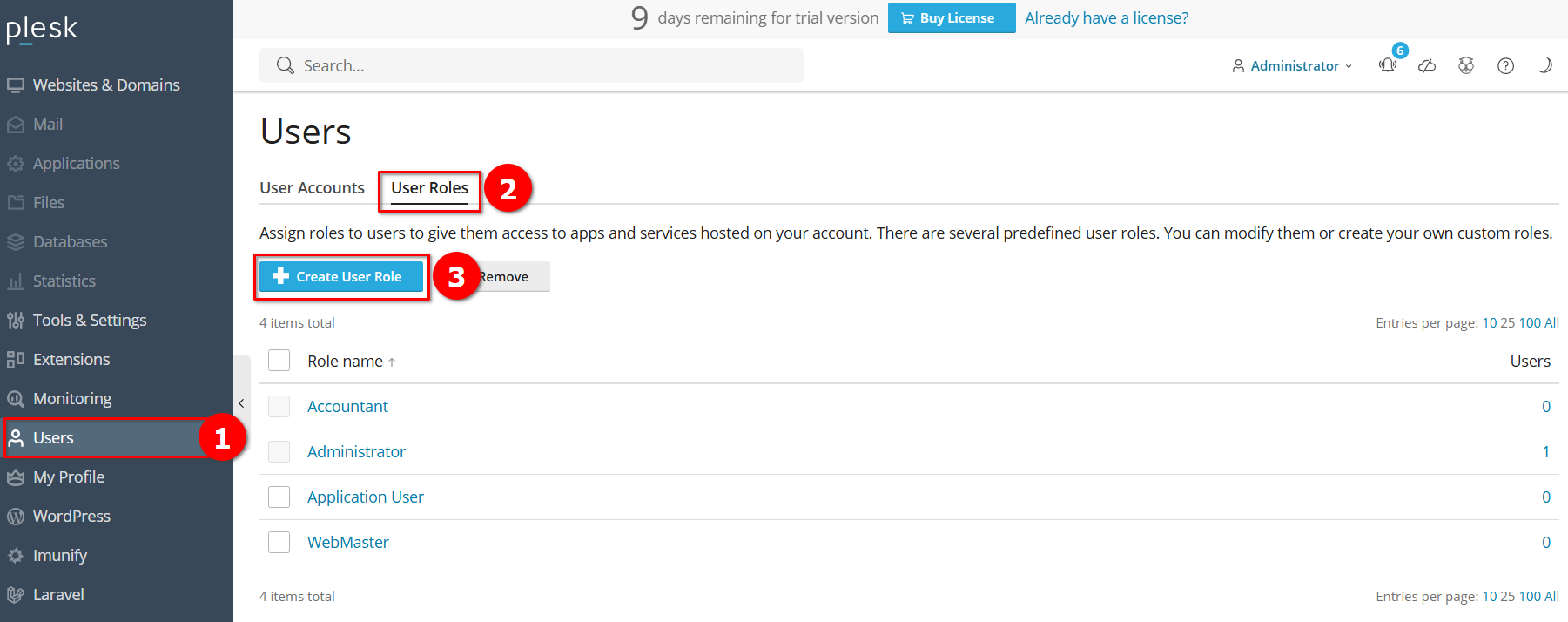Click the Databases stack sidebar icon
The image size is (1568, 622).
coord(16,242)
